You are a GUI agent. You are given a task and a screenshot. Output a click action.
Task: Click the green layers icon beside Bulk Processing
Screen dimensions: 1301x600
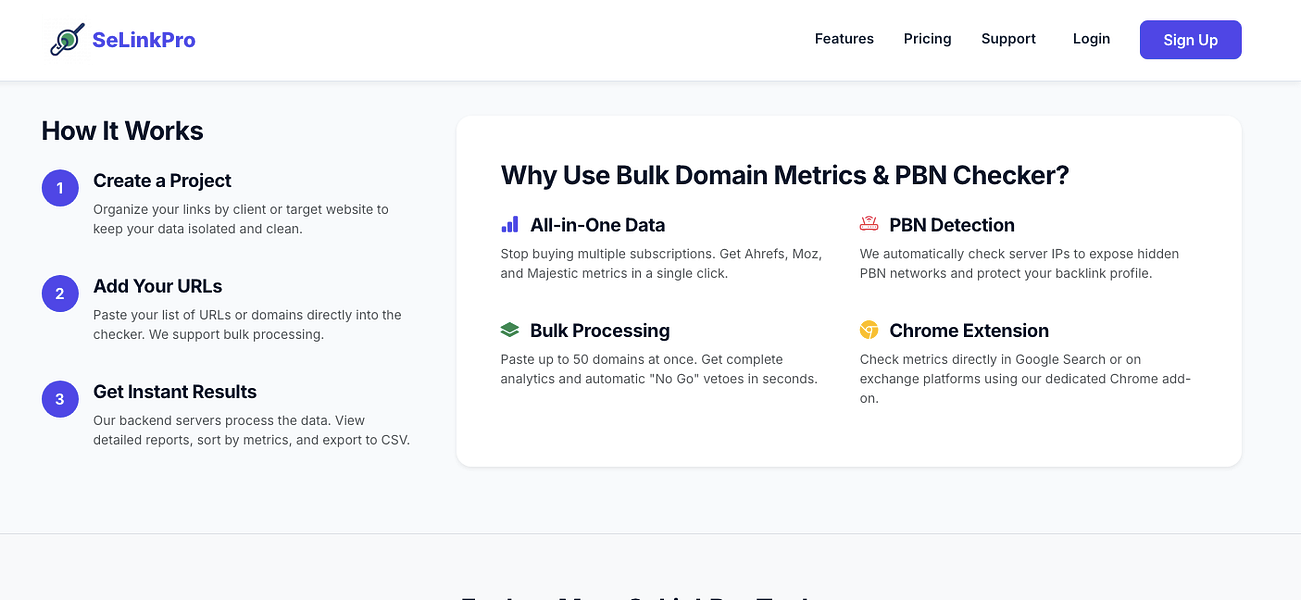[510, 330]
